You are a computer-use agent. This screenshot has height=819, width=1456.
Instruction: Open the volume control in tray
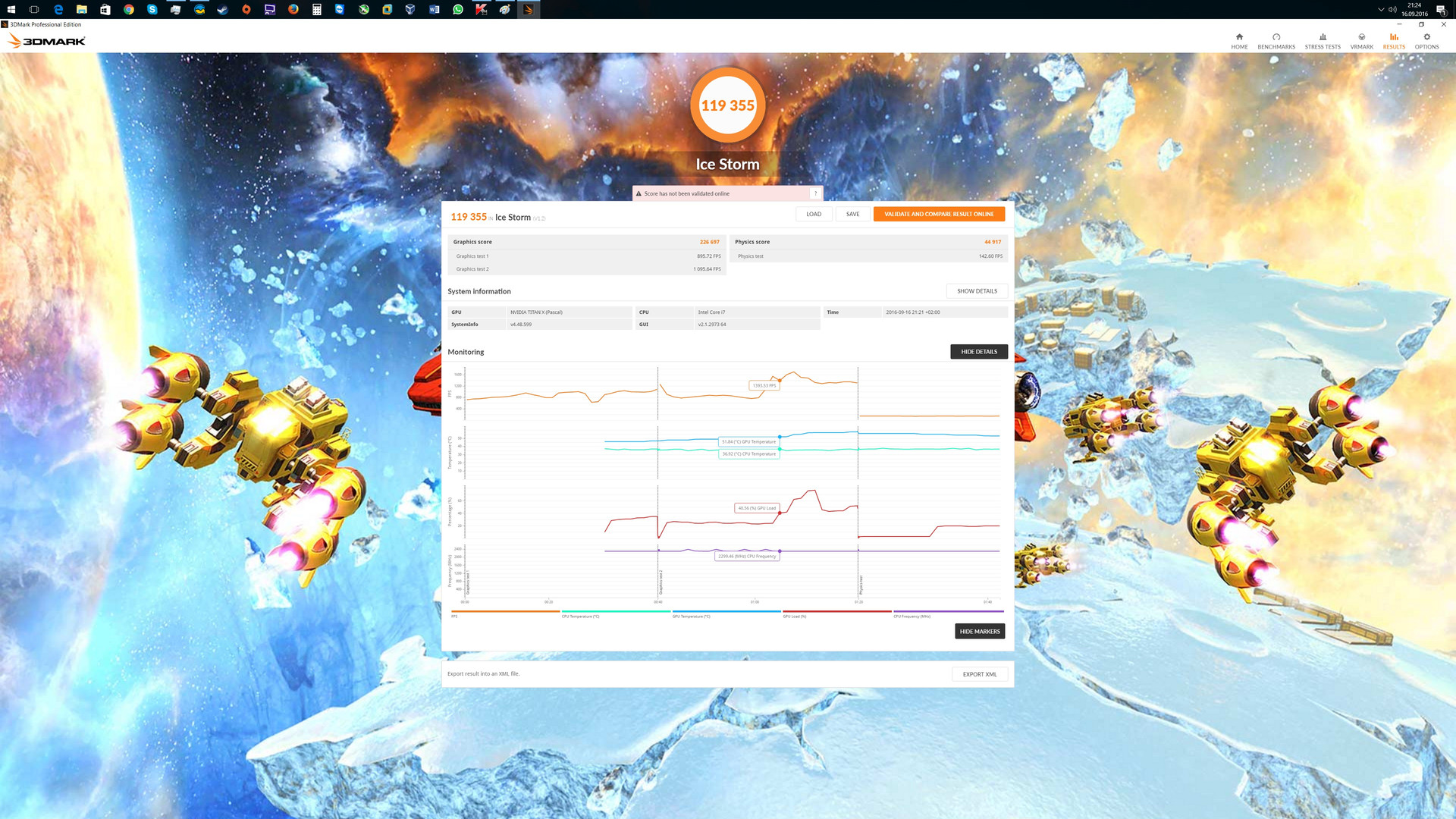[1392, 9]
